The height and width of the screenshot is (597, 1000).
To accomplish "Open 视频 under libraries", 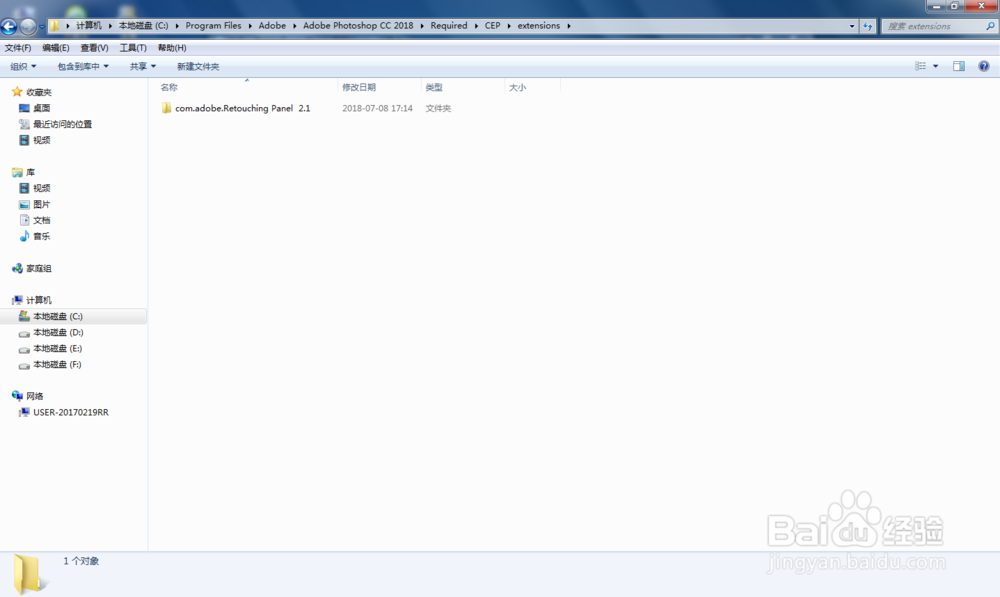I will (x=41, y=188).
